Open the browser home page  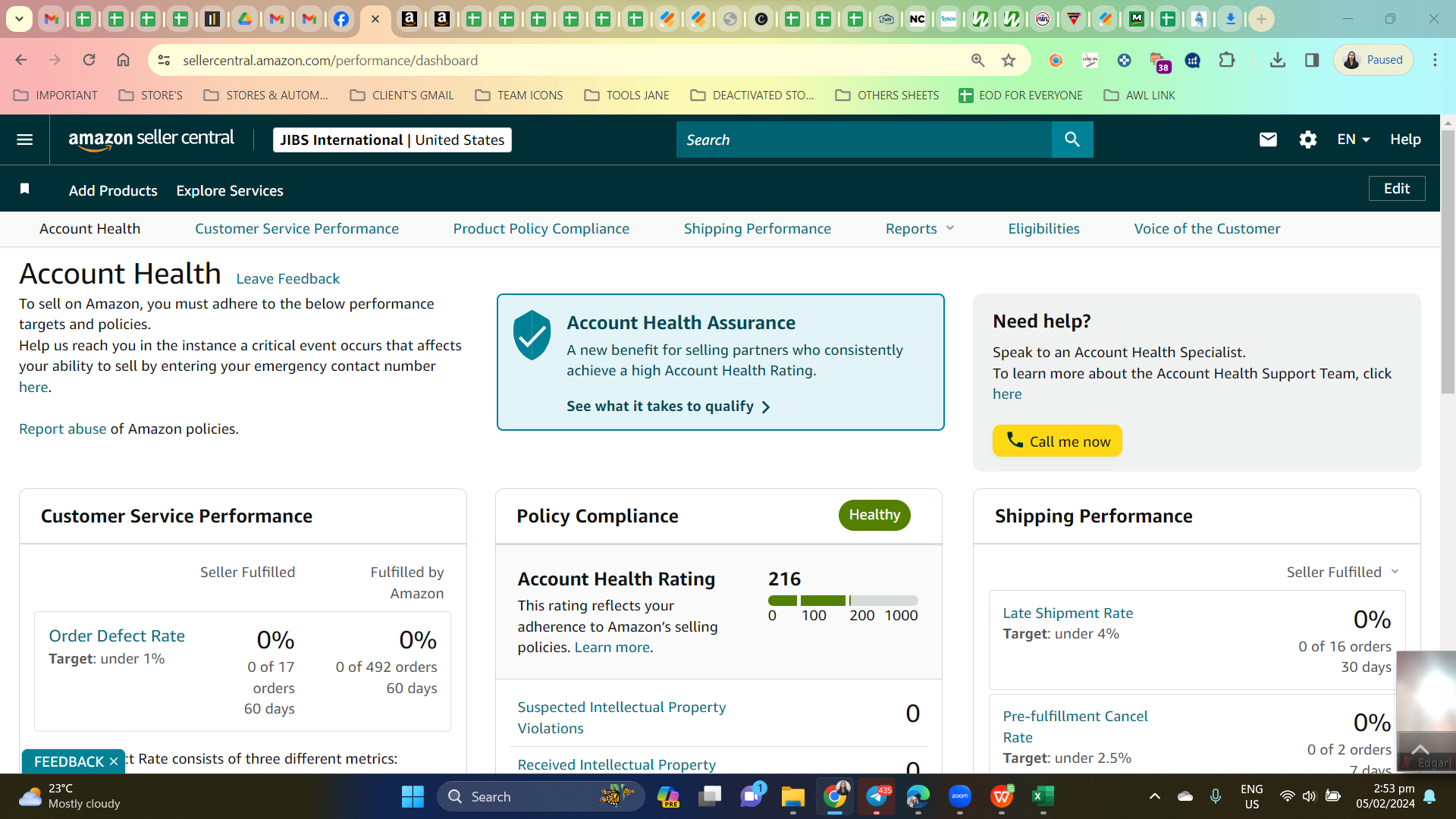[x=123, y=60]
